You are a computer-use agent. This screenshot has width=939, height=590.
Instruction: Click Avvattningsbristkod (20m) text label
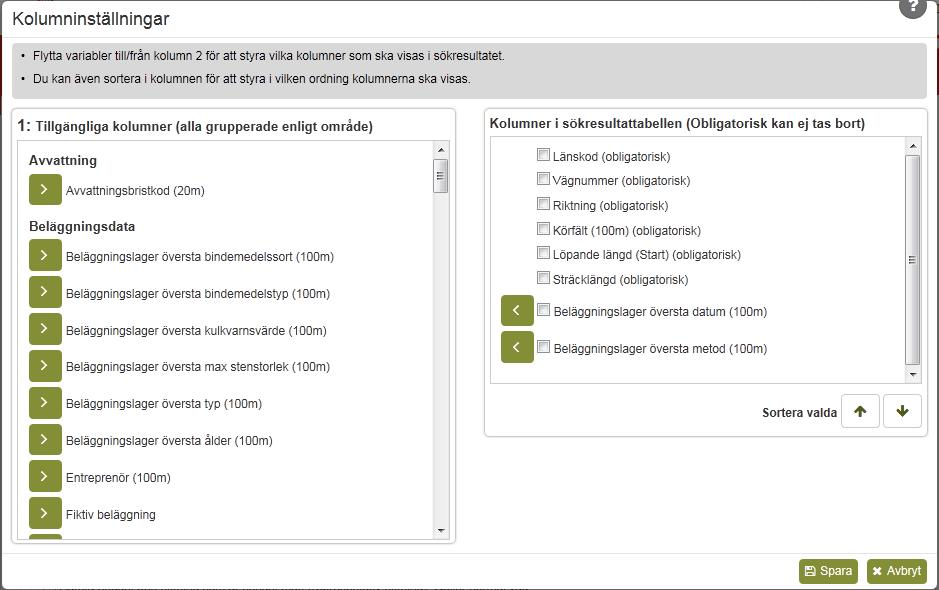(x=135, y=190)
